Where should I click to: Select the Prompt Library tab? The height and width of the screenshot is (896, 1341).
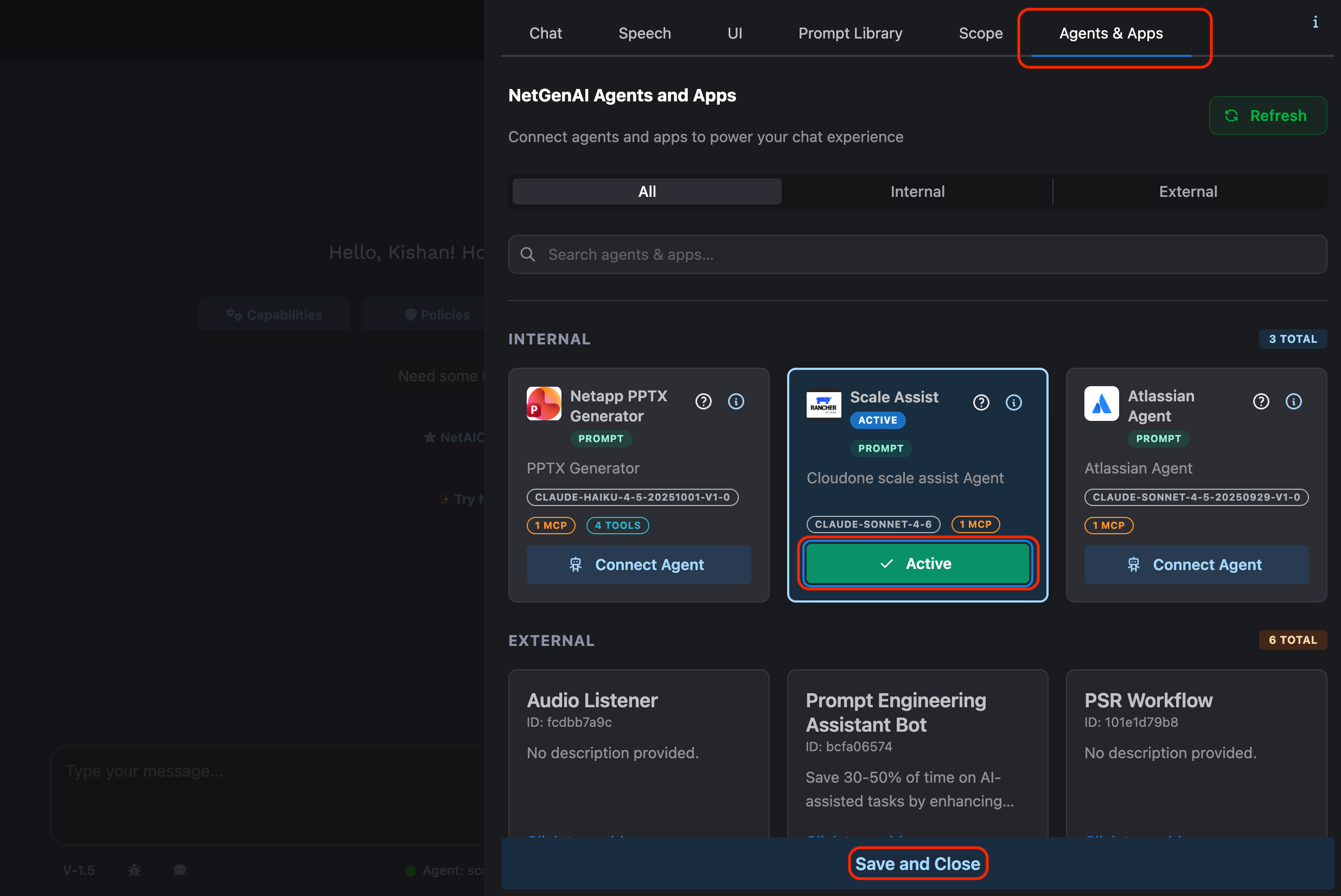click(x=850, y=33)
